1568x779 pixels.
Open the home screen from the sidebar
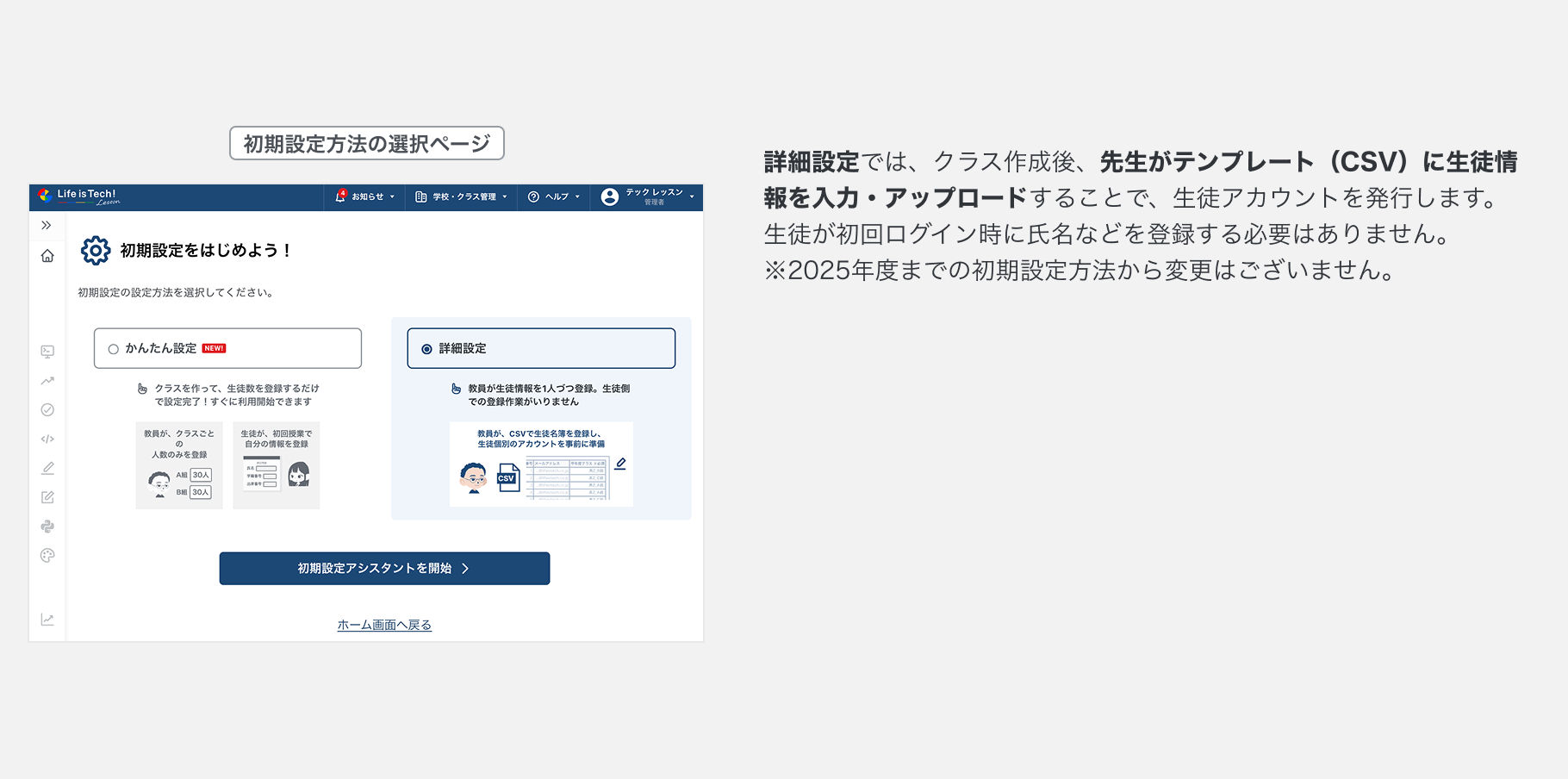pos(47,256)
